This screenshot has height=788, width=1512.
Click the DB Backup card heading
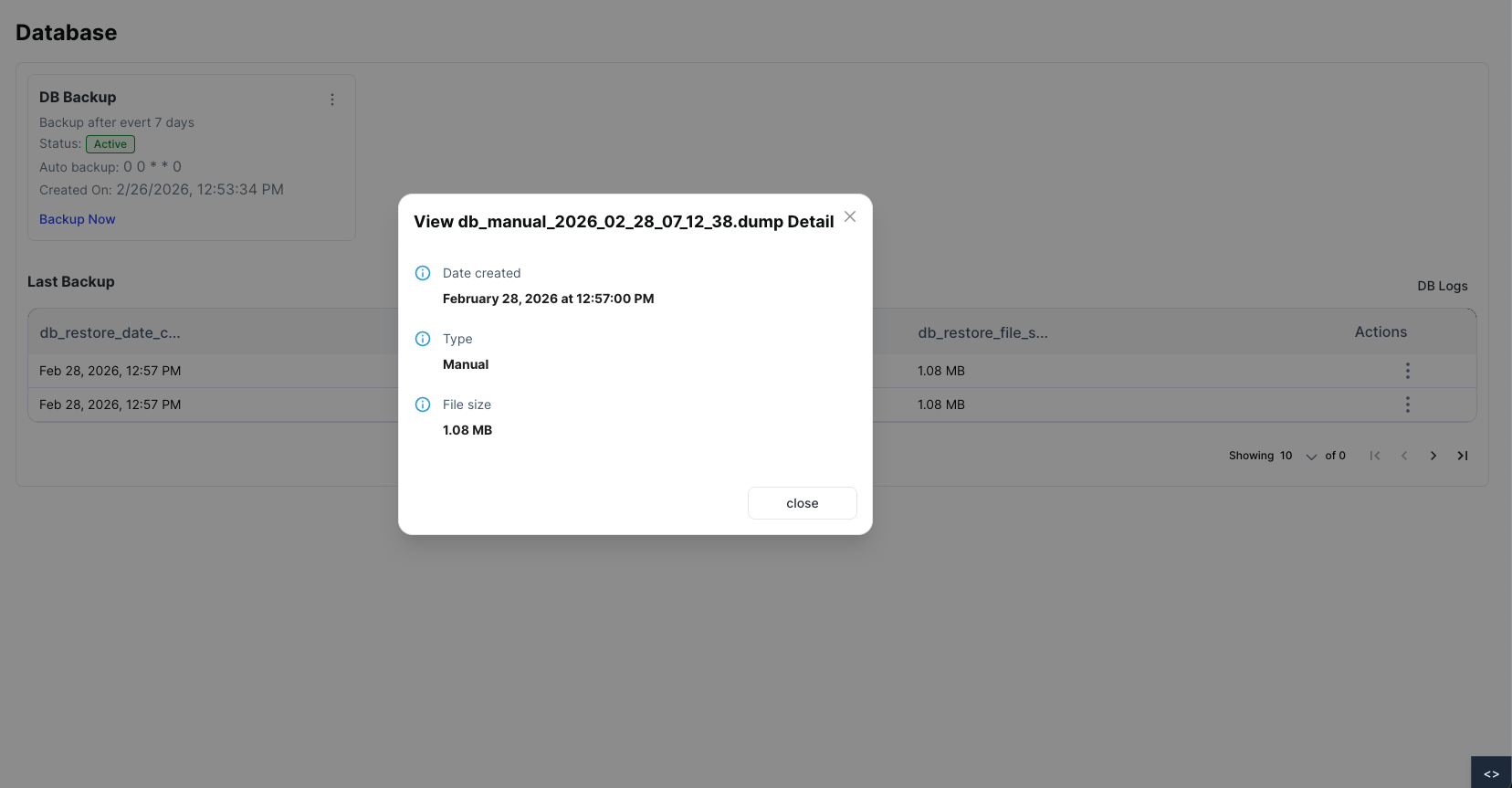click(x=78, y=97)
